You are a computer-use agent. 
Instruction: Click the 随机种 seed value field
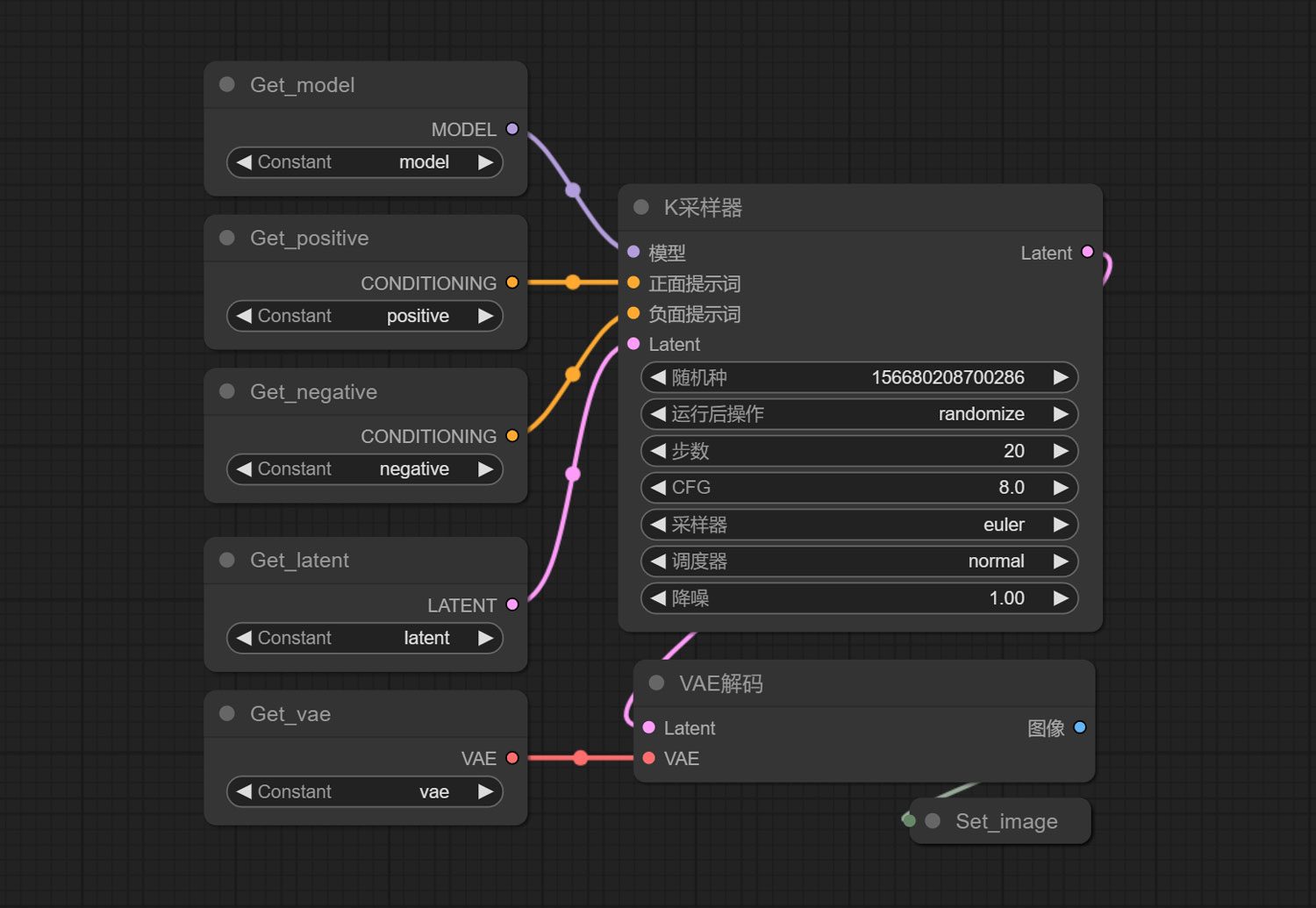click(x=858, y=377)
